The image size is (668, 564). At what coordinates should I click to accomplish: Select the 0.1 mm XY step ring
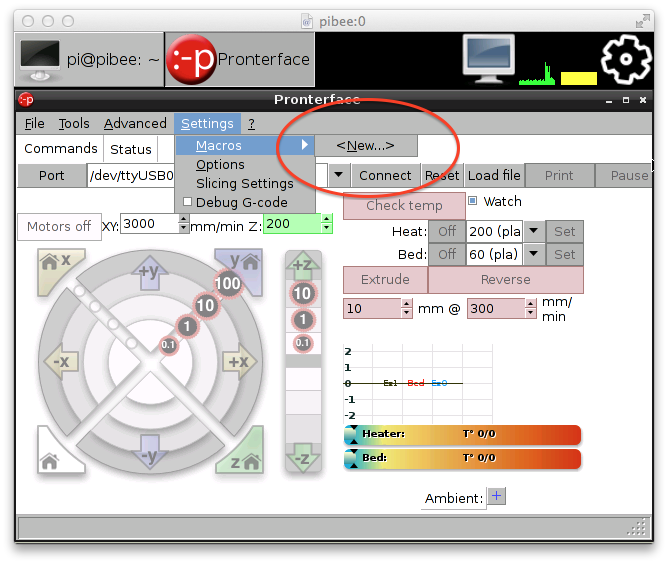click(x=168, y=345)
